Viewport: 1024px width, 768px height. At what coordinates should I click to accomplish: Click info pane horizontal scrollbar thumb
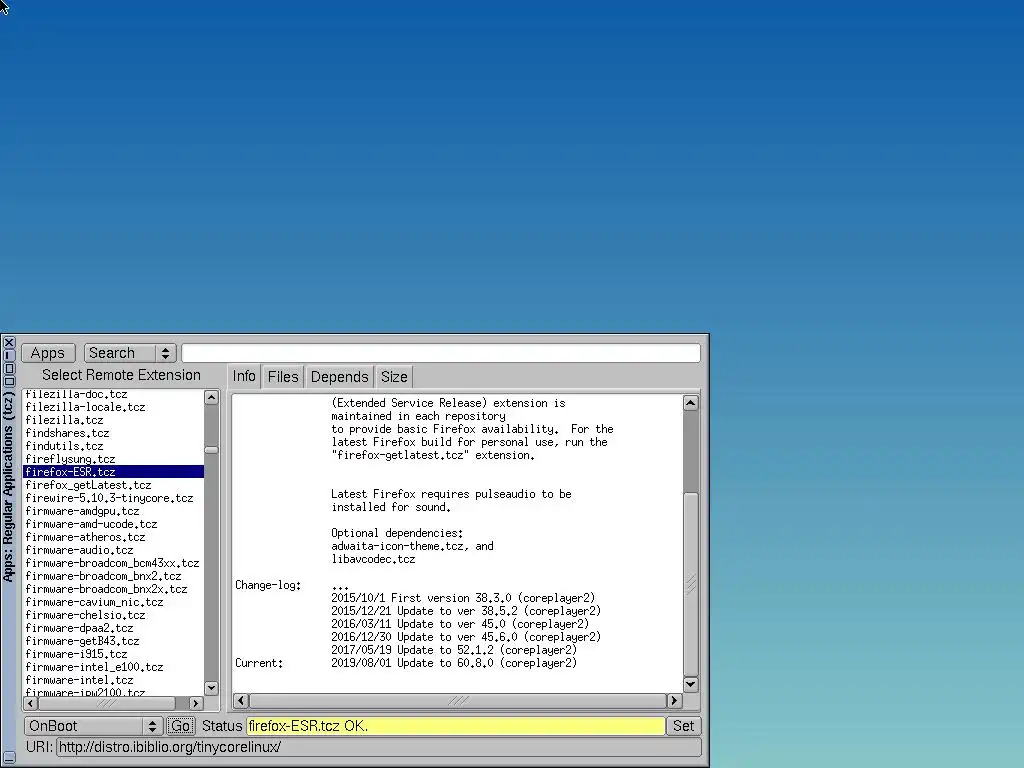(x=457, y=701)
